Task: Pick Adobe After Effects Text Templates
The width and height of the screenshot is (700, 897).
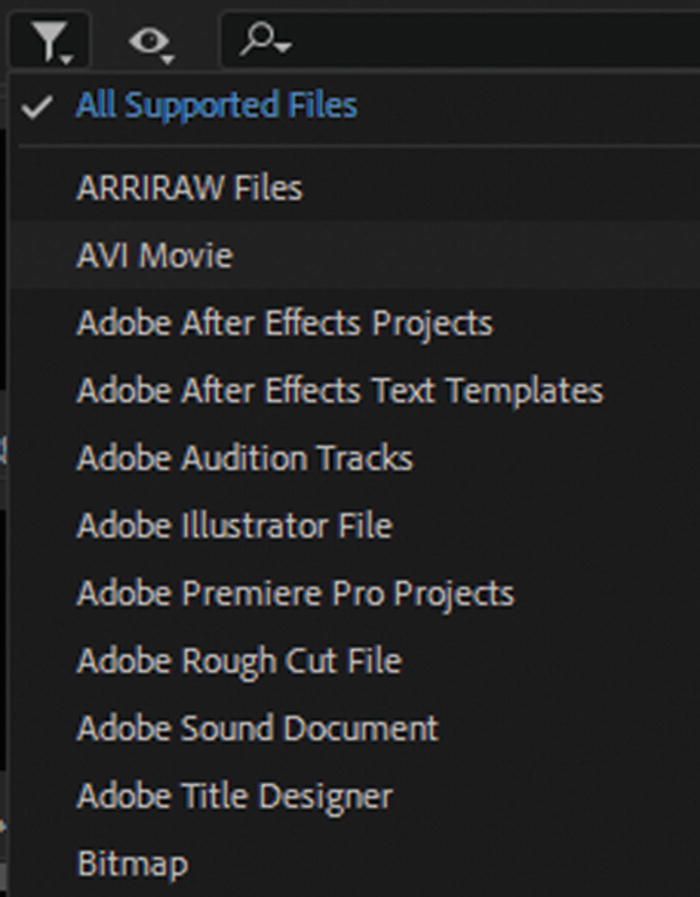Action: click(x=339, y=390)
